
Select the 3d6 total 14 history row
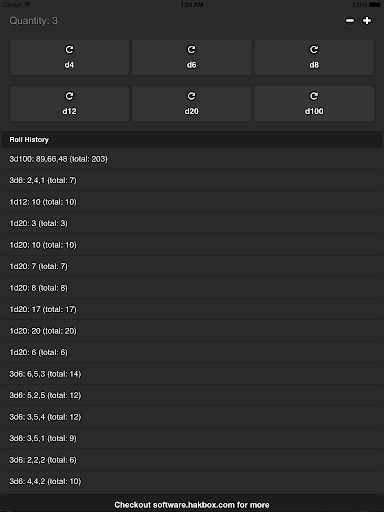point(192,374)
